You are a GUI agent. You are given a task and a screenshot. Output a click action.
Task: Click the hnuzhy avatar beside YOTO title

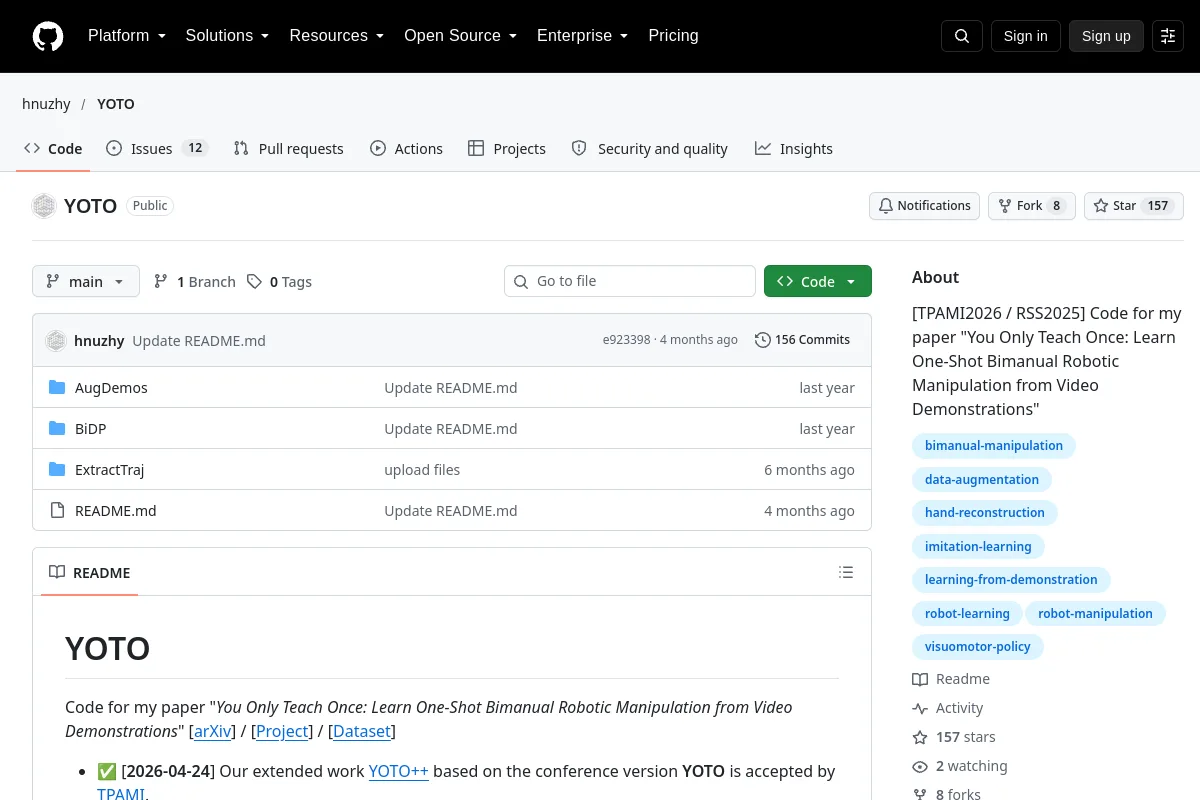point(44,206)
